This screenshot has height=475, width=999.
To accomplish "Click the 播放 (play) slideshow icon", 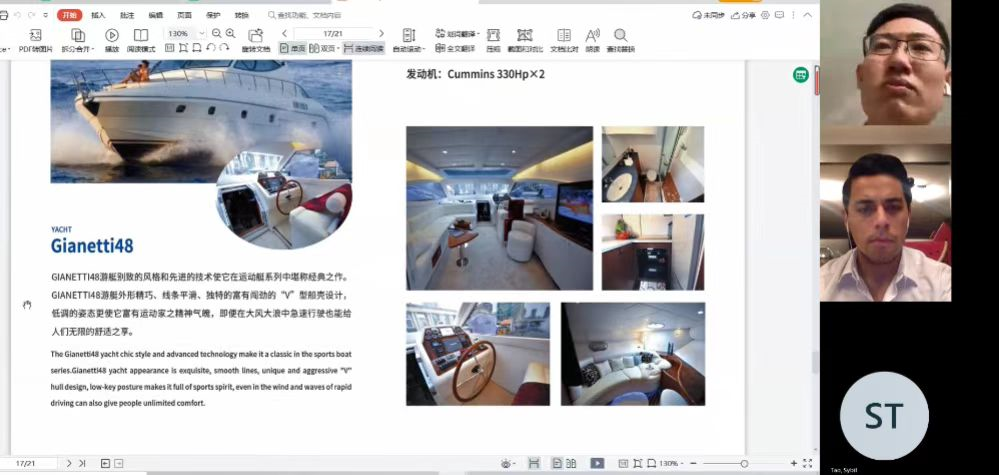I will (111, 36).
